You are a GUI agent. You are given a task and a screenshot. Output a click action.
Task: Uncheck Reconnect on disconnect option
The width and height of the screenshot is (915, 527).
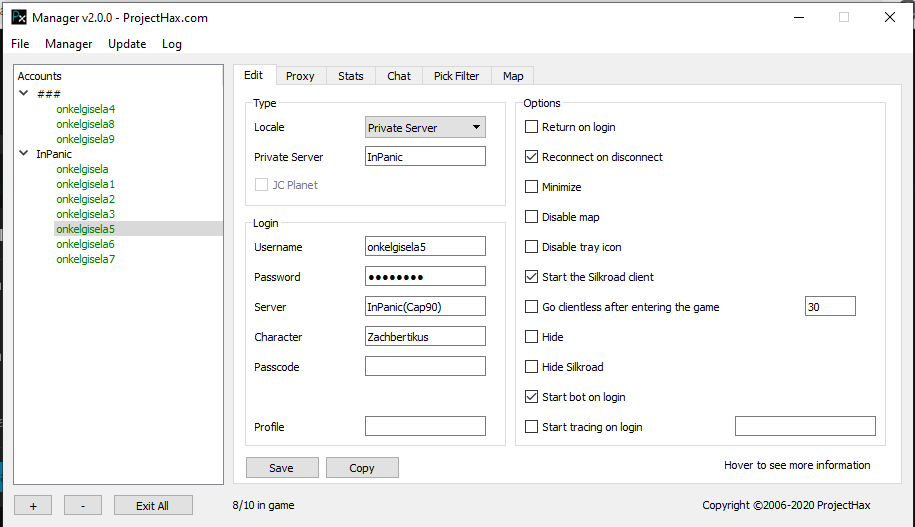pos(532,157)
